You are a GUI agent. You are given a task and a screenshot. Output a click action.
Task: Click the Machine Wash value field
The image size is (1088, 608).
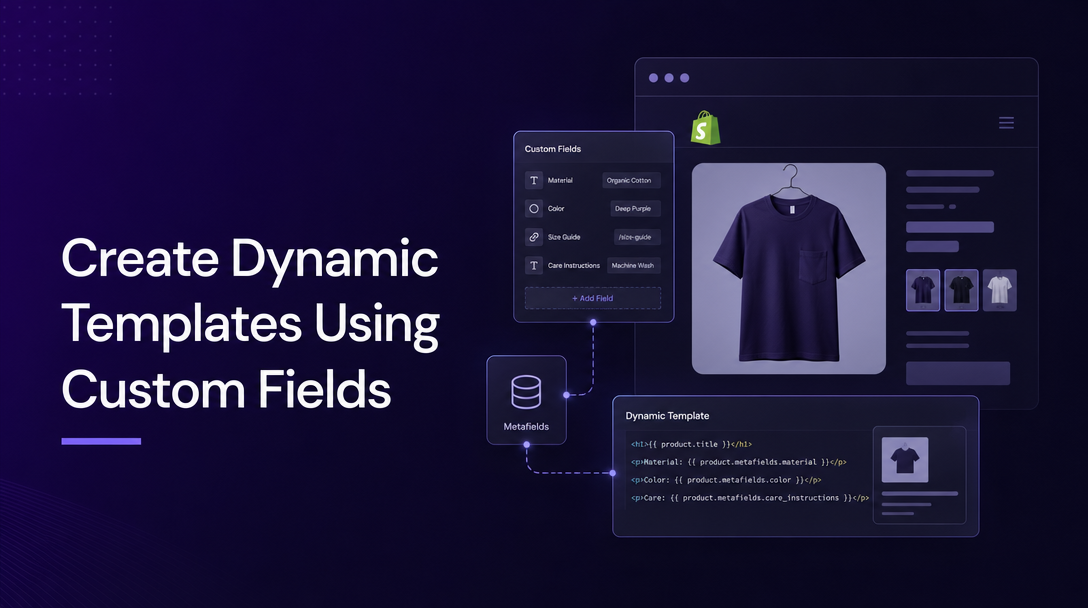click(634, 265)
